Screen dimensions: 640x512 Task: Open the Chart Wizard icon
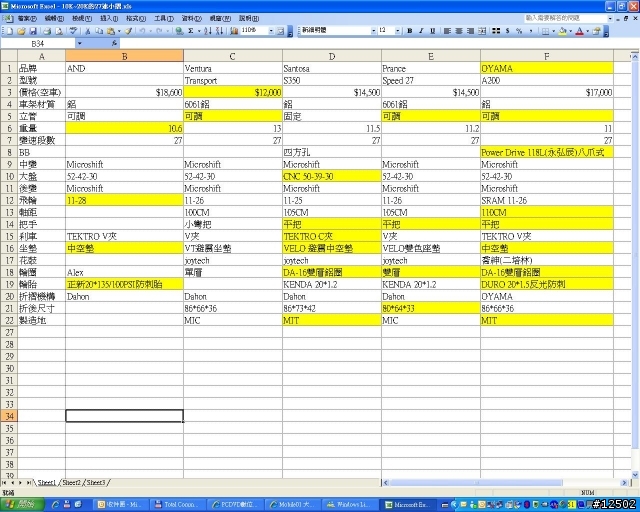pyautogui.click(x=234, y=31)
